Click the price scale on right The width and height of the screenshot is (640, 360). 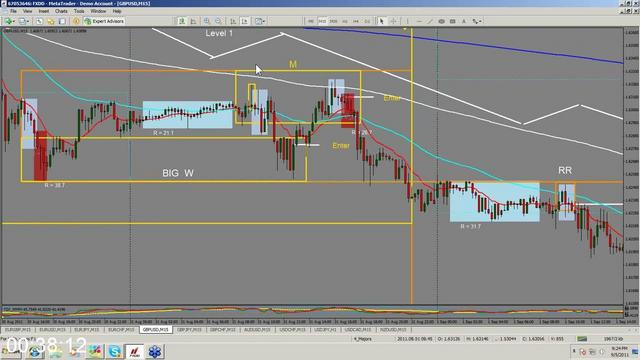pyautogui.click(x=631, y=165)
